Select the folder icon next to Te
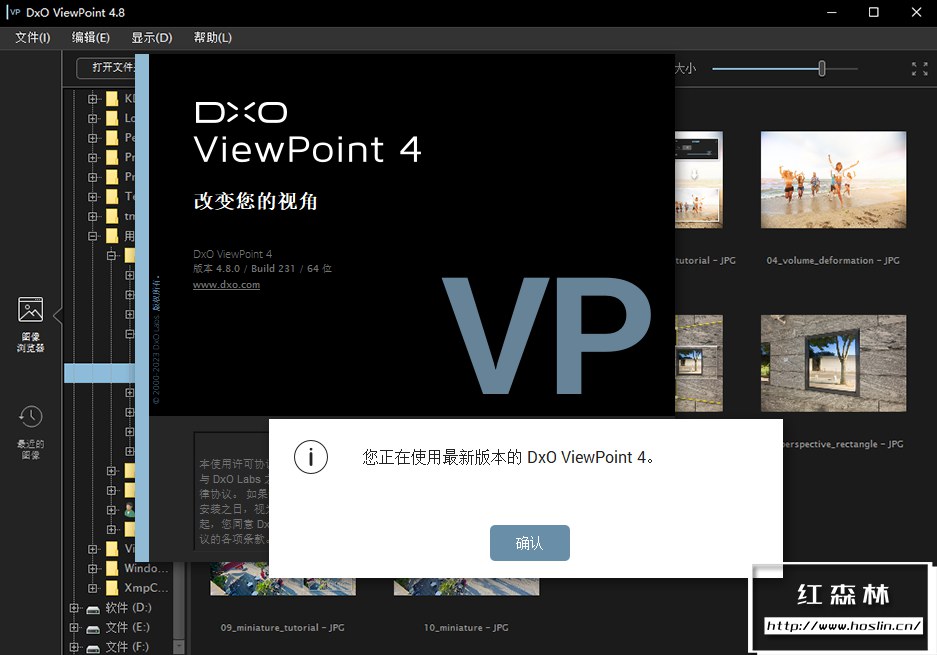This screenshot has width=937, height=655. [x=112, y=197]
